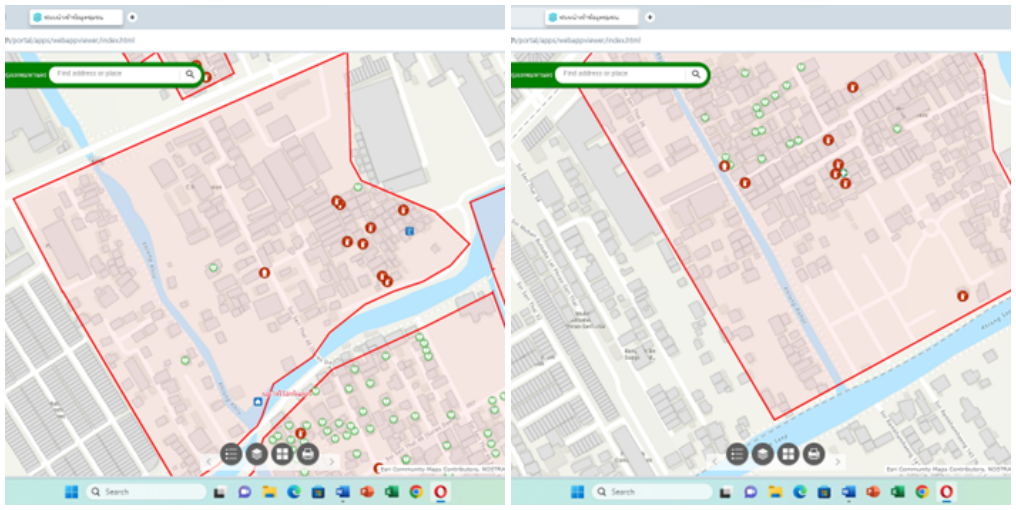Click the search magnifier in the left map
The width and height of the screenshot is (1016, 510).
pyautogui.click(x=189, y=74)
